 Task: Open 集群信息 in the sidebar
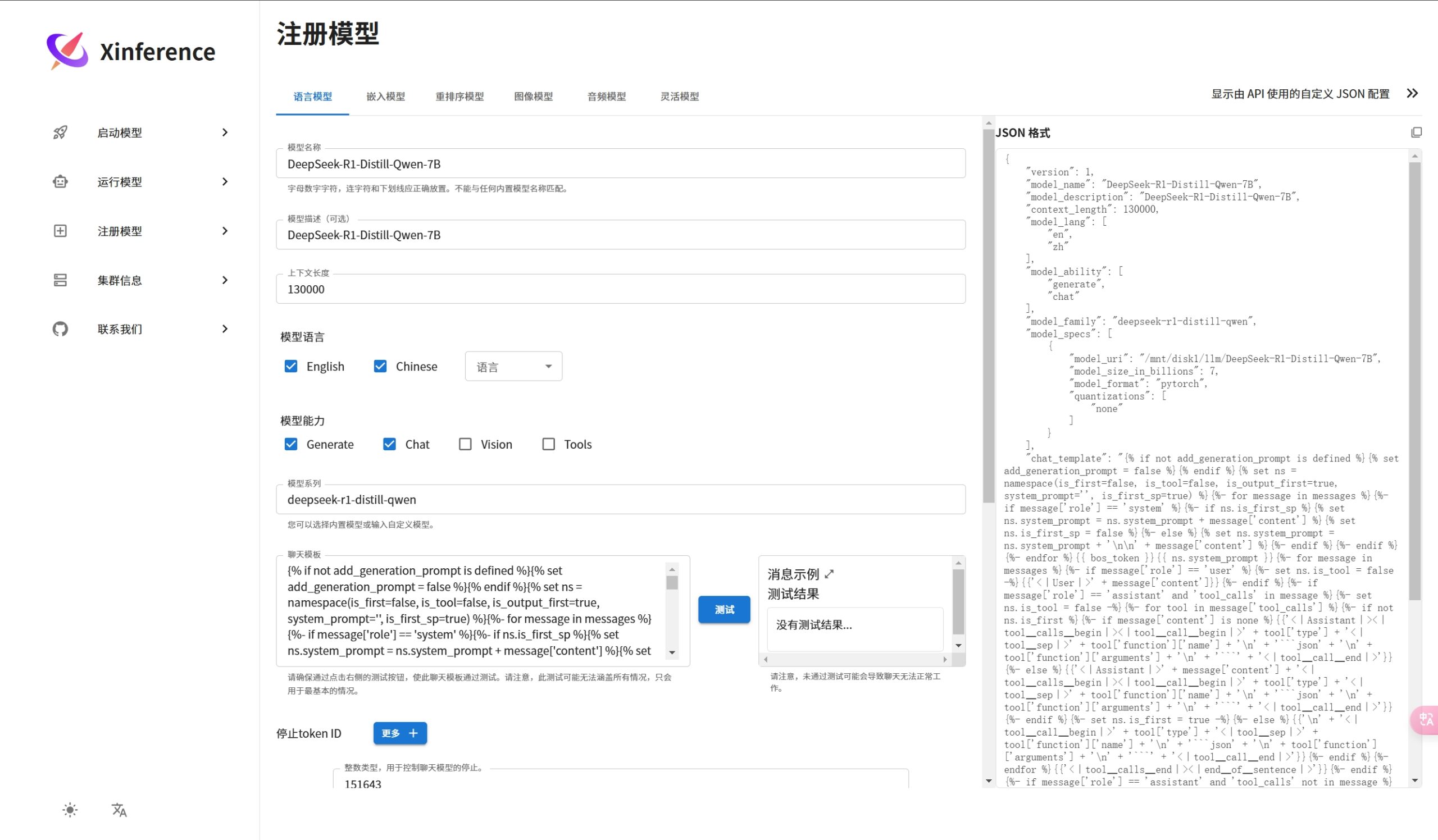click(x=120, y=280)
